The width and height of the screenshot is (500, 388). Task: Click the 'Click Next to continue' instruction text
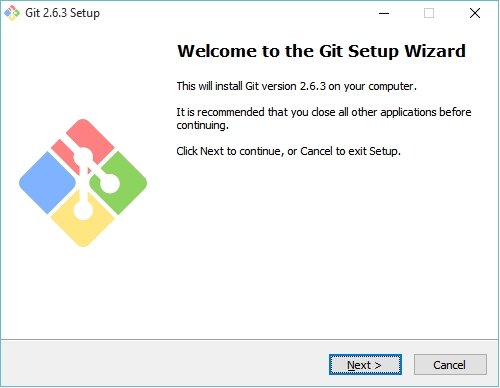288,151
